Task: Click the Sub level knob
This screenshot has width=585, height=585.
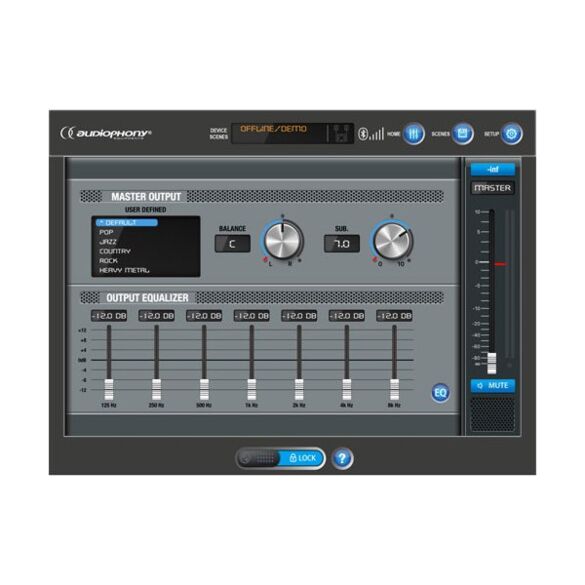Action: (392, 241)
